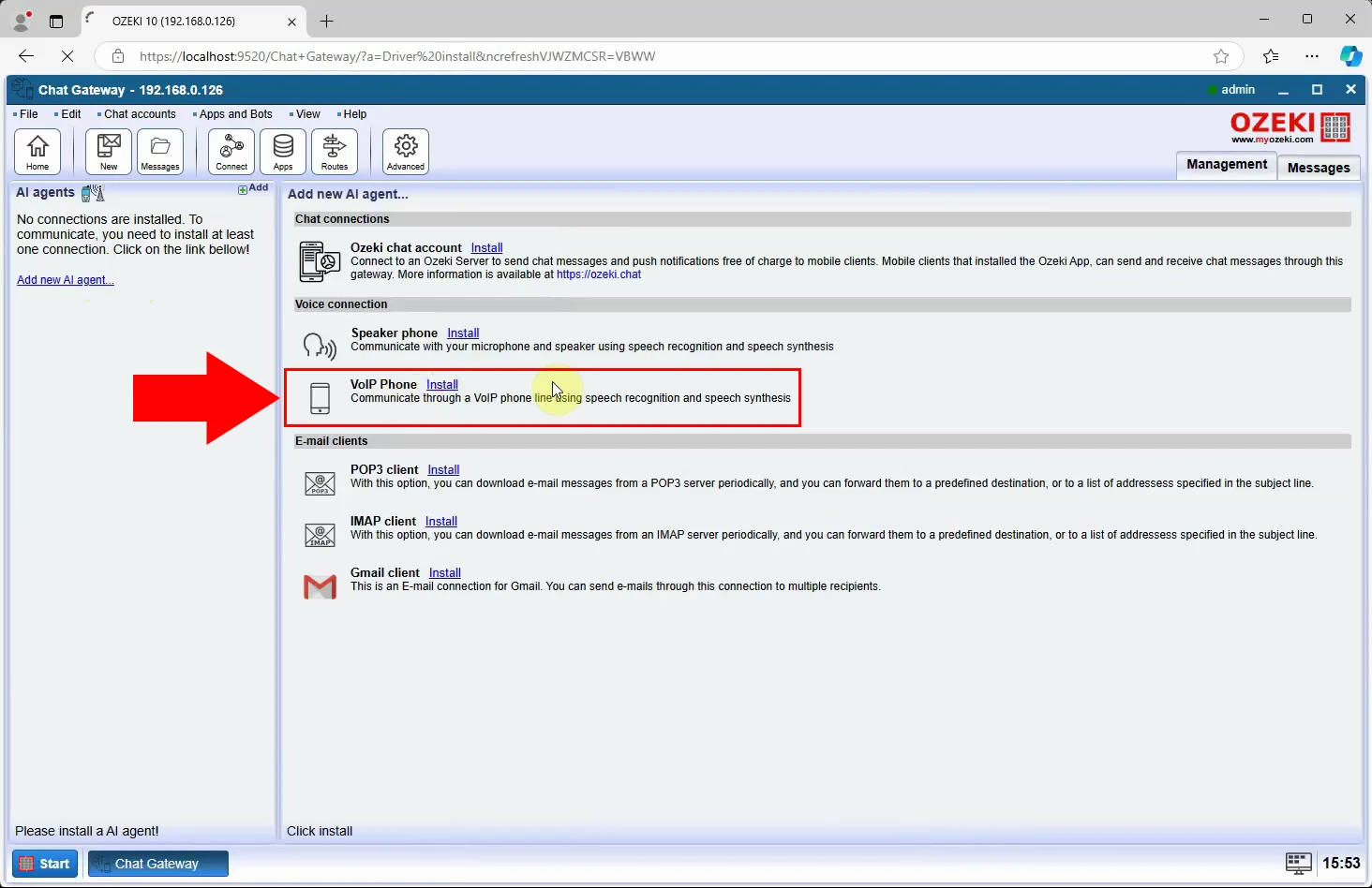1372x888 pixels.
Task: Click the OZEKI logo
Action: click(1290, 127)
